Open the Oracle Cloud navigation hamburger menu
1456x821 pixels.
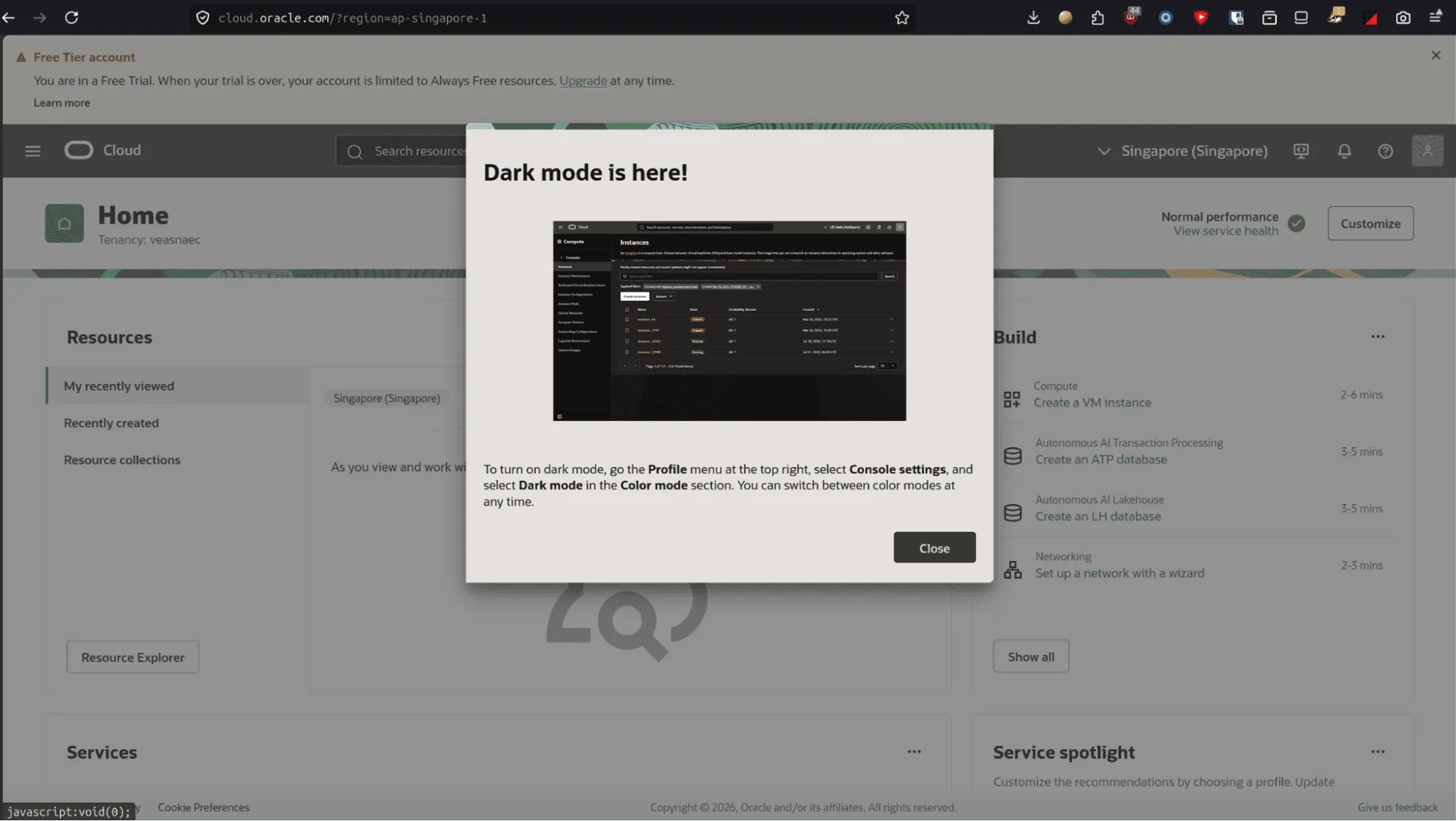tap(33, 151)
